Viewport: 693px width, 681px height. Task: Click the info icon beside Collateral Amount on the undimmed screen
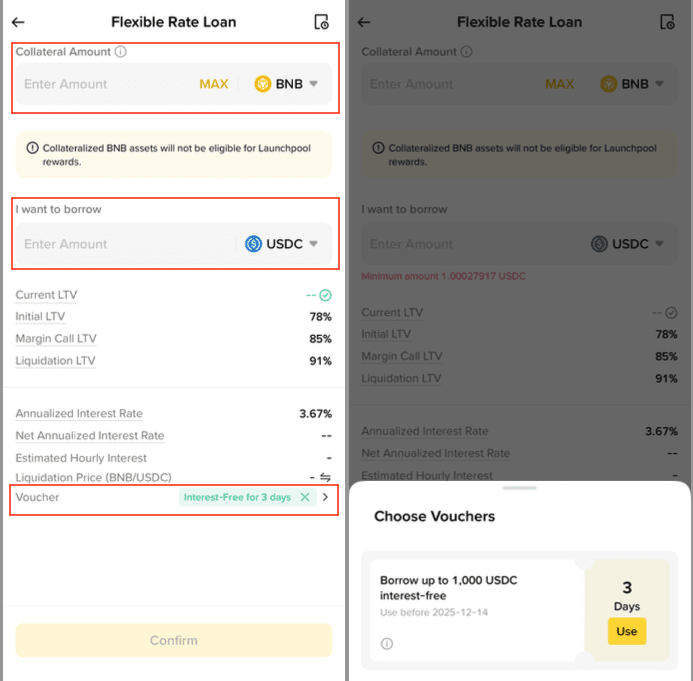[121, 52]
